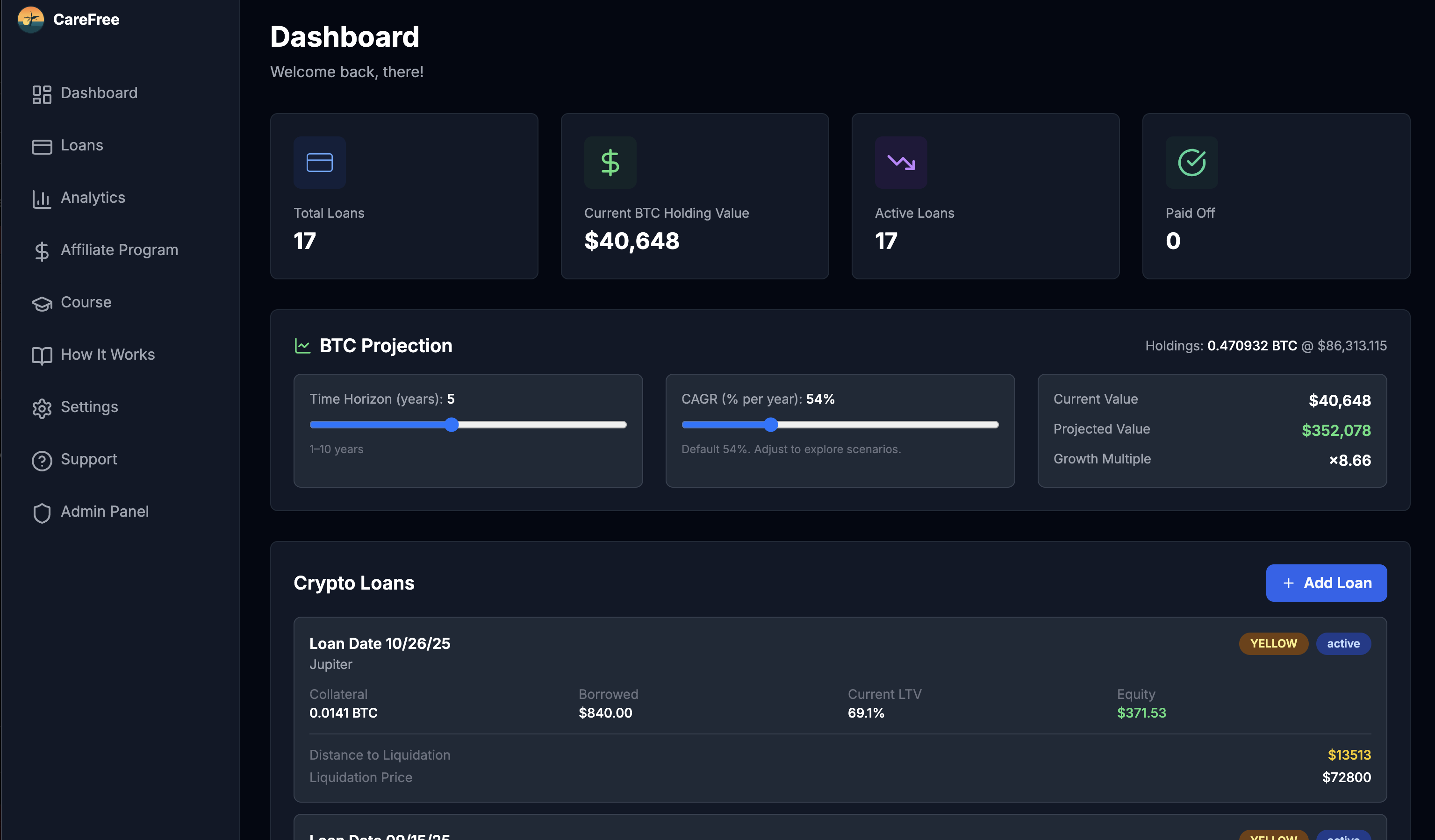Open the Loans page from sidebar

pos(81,146)
